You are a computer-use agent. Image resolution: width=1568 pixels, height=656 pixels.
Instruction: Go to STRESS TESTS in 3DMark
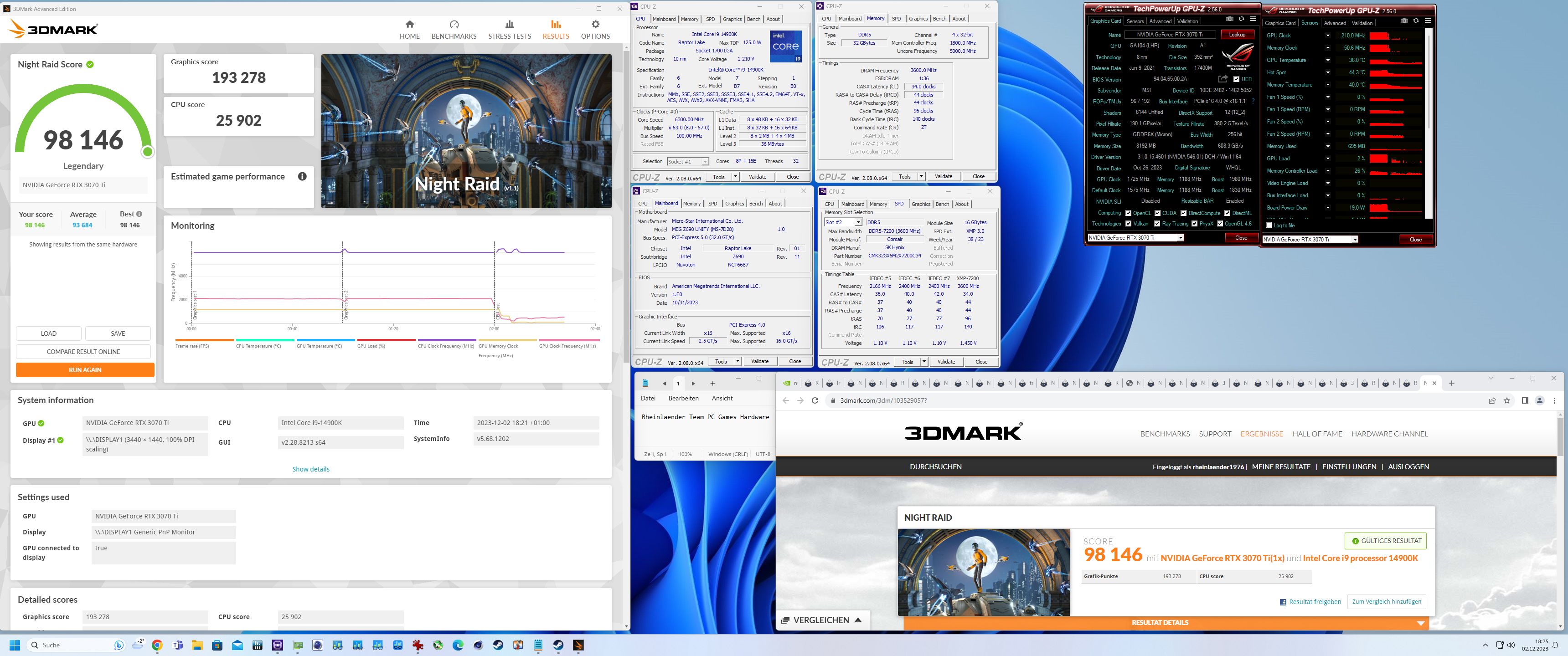pos(510,29)
